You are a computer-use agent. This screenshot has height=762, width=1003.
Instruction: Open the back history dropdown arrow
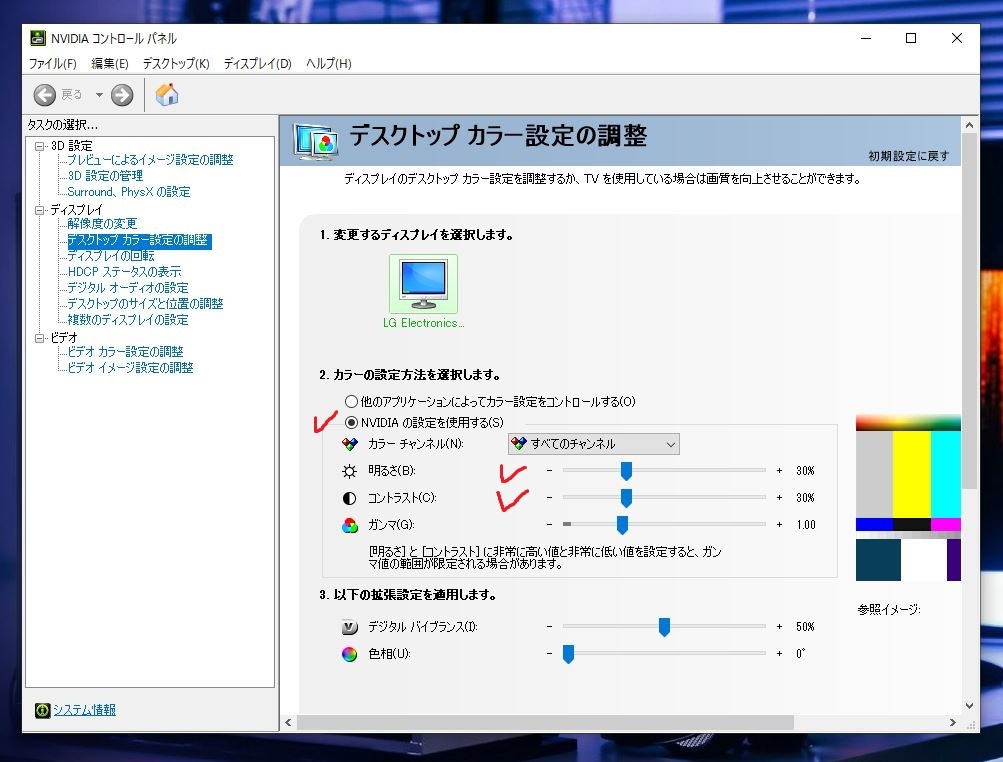pos(99,95)
